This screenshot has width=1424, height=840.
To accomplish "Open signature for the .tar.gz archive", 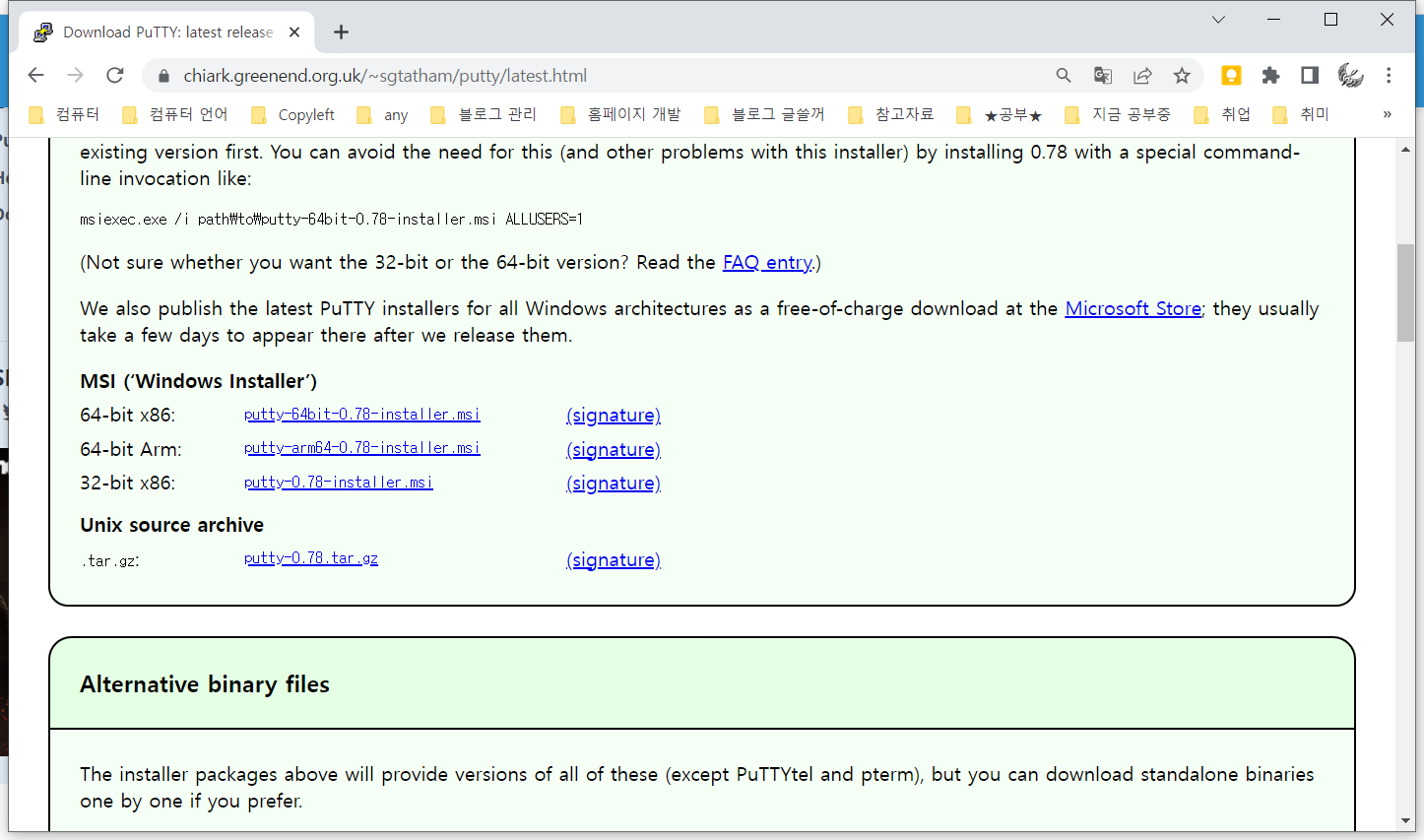I will 614,560.
